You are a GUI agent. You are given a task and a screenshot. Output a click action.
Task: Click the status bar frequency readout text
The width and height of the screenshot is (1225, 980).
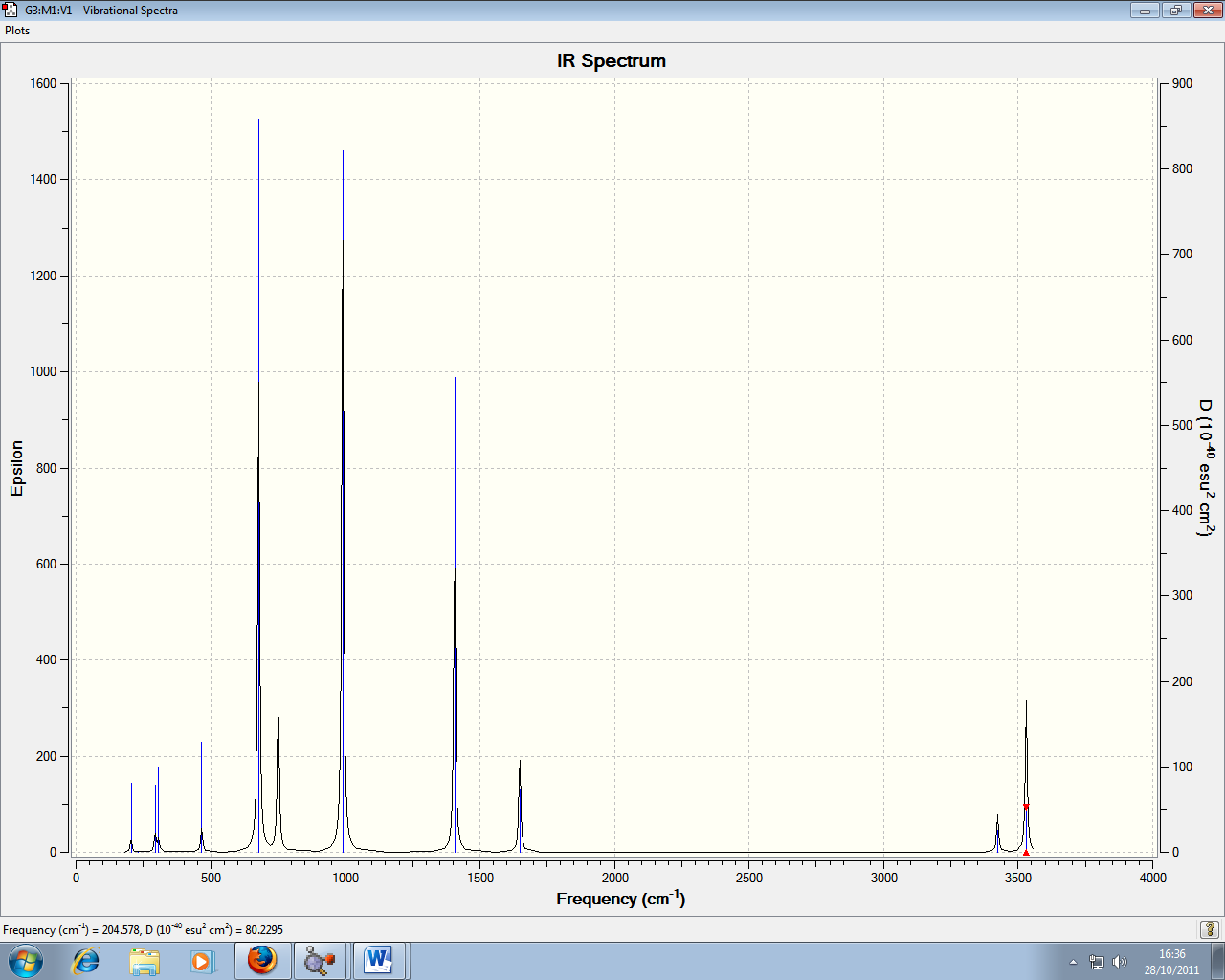coord(144,929)
